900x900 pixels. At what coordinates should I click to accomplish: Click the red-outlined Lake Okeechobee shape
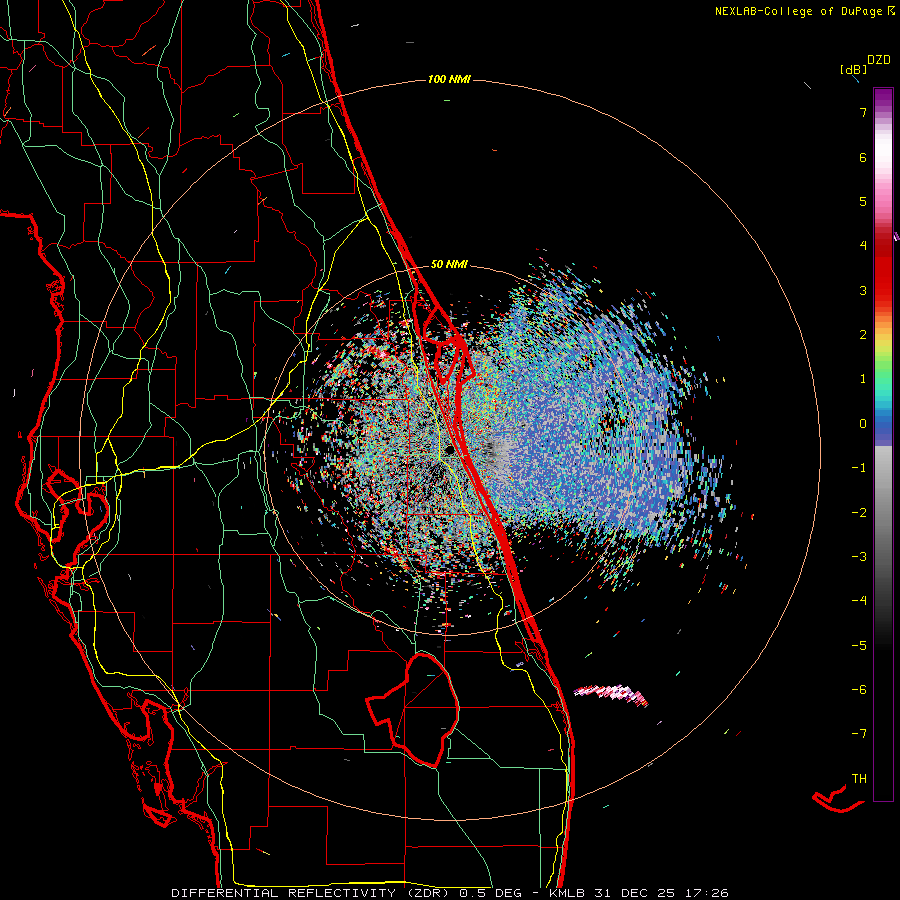point(413,709)
